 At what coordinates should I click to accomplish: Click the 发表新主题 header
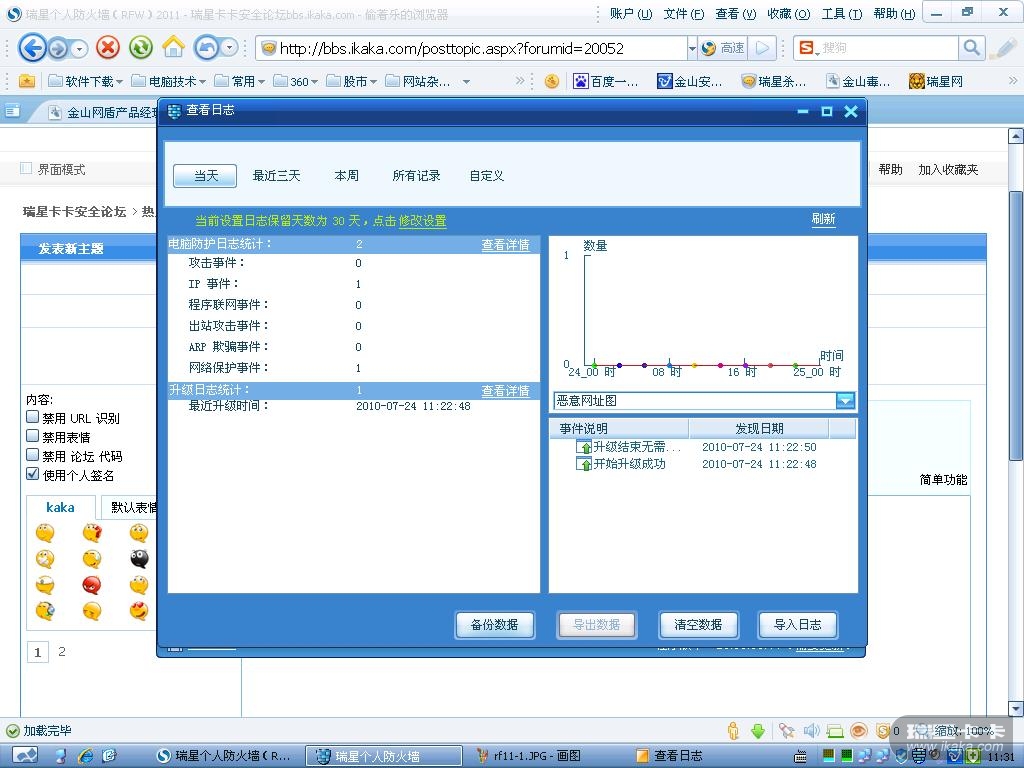pyautogui.click(x=71, y=249)
